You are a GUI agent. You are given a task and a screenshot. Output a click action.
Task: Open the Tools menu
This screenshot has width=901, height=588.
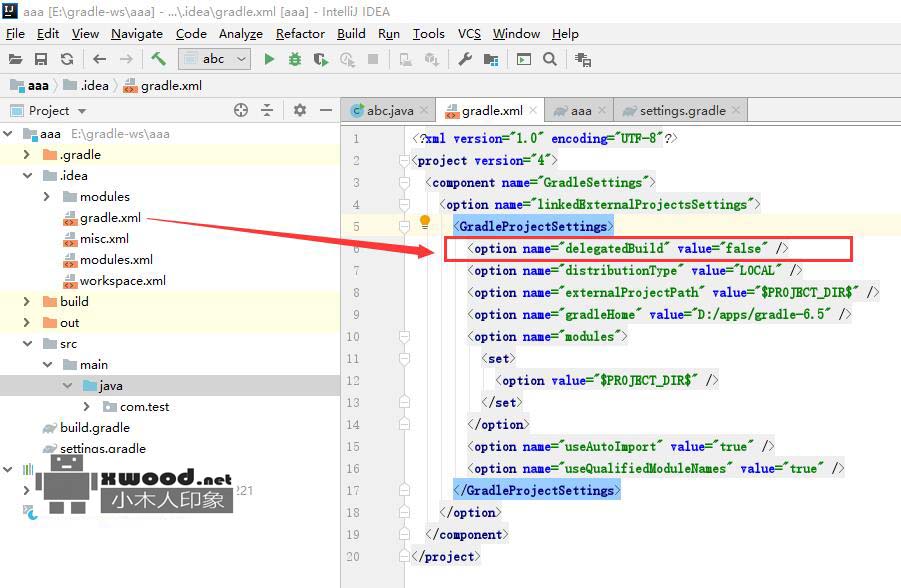click(429, 34)
